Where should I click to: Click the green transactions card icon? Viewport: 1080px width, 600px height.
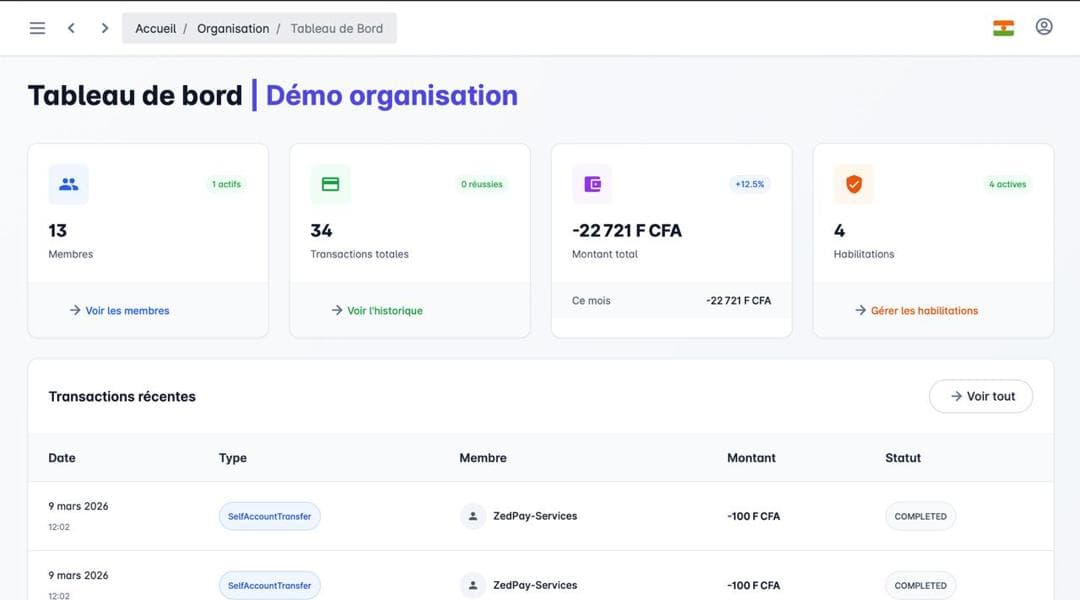pos(331,184)
